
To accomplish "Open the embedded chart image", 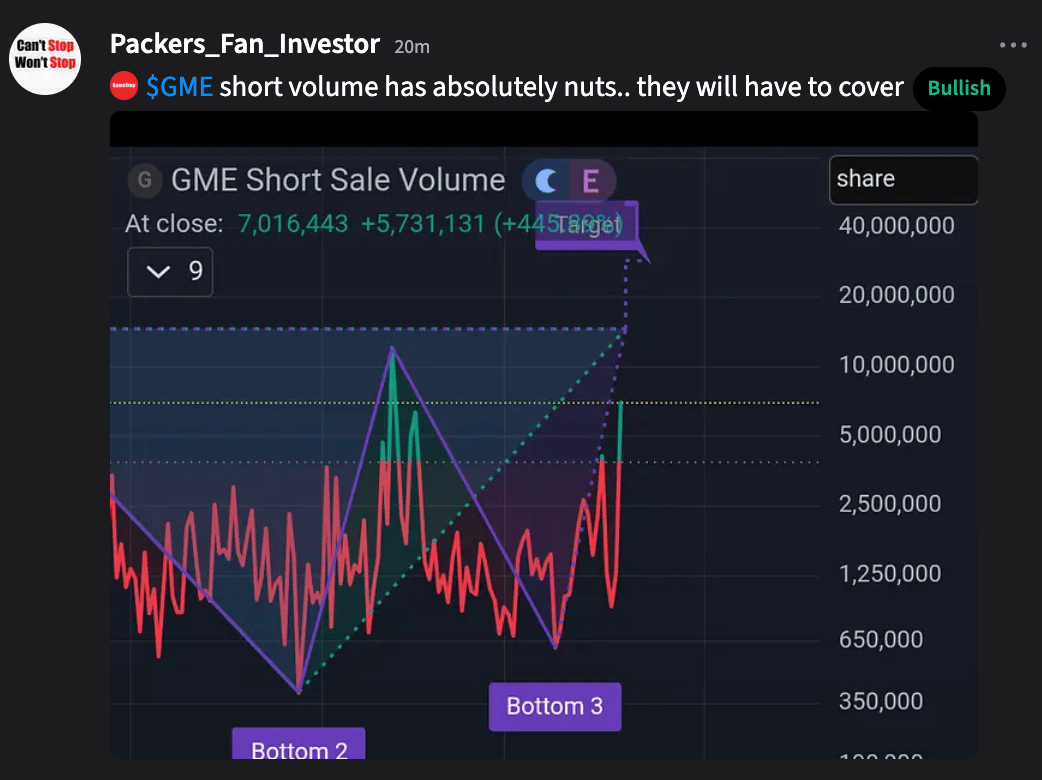I will (x=544, y=435).
